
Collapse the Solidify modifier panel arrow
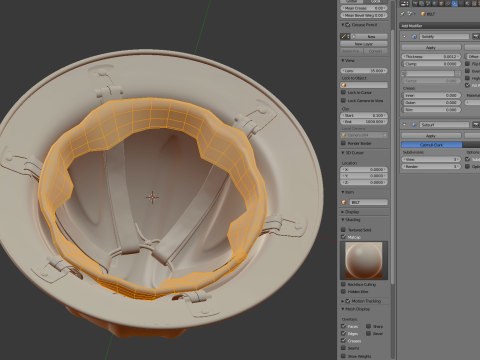pyautogui.click(x=404, y=37)
